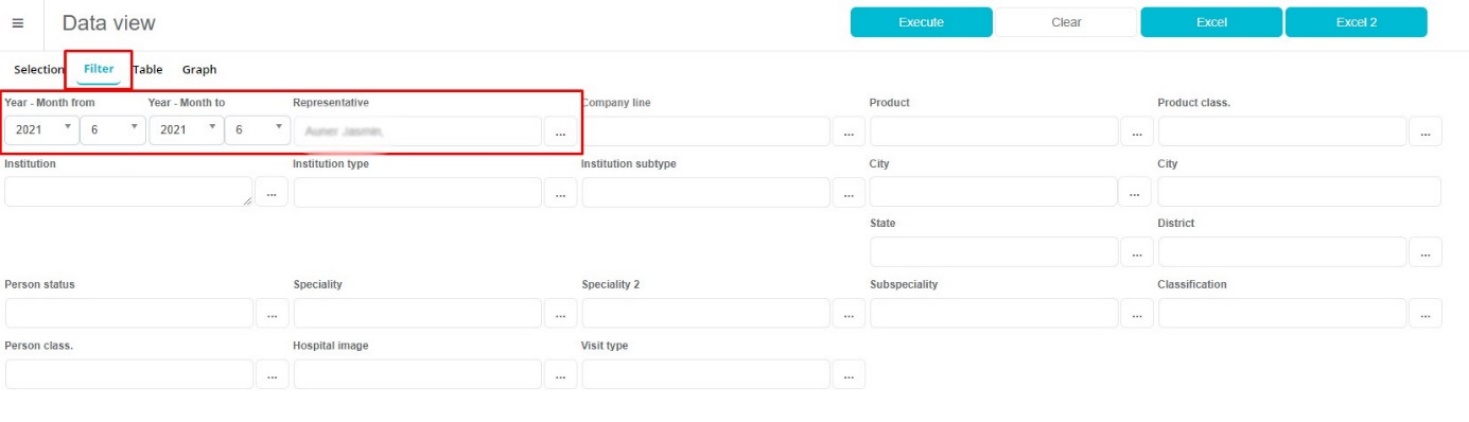Open State lookup ellipsis button
The width and height of the screenshot is (1469, 422).
tap(1136, 253)
